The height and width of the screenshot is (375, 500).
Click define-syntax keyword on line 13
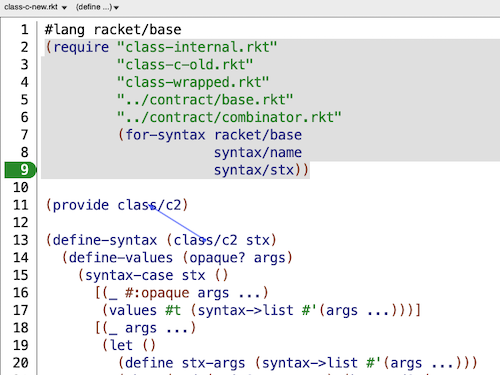(105, 240)
